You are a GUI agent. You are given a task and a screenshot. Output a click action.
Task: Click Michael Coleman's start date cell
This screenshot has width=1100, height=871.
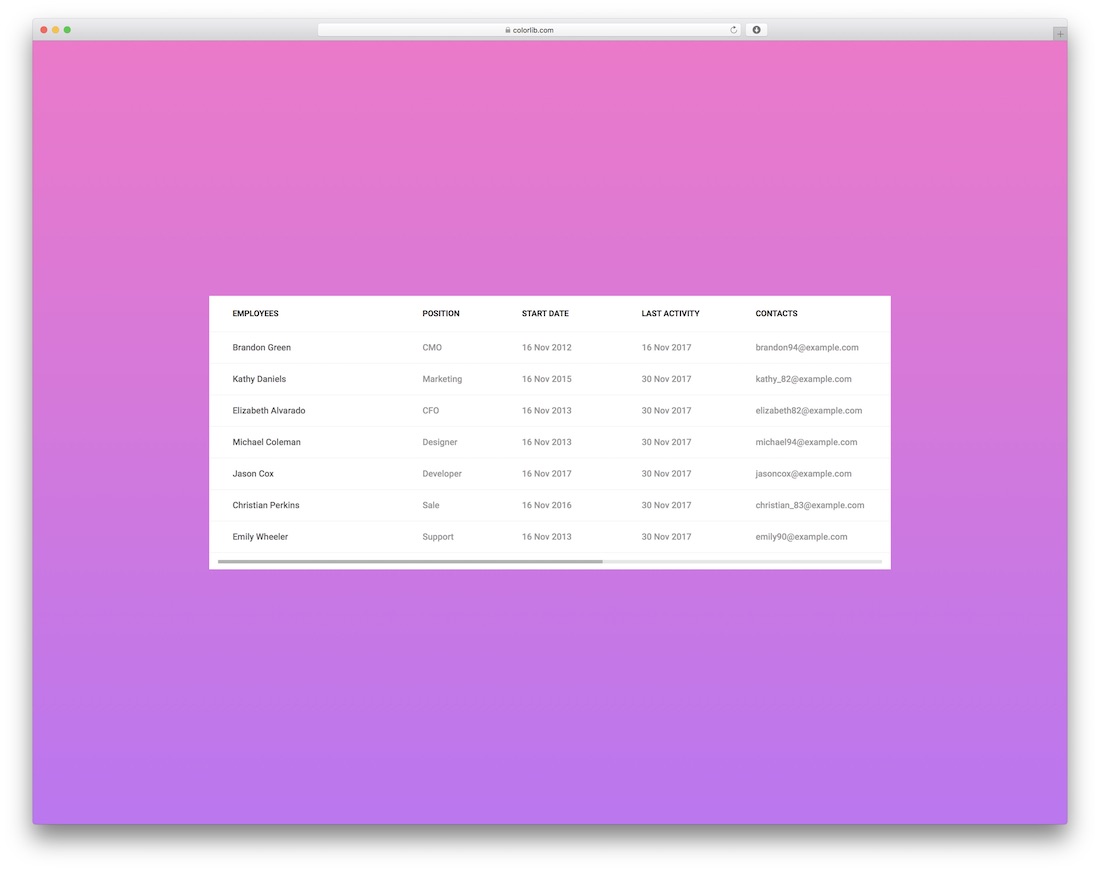point(546,443)
